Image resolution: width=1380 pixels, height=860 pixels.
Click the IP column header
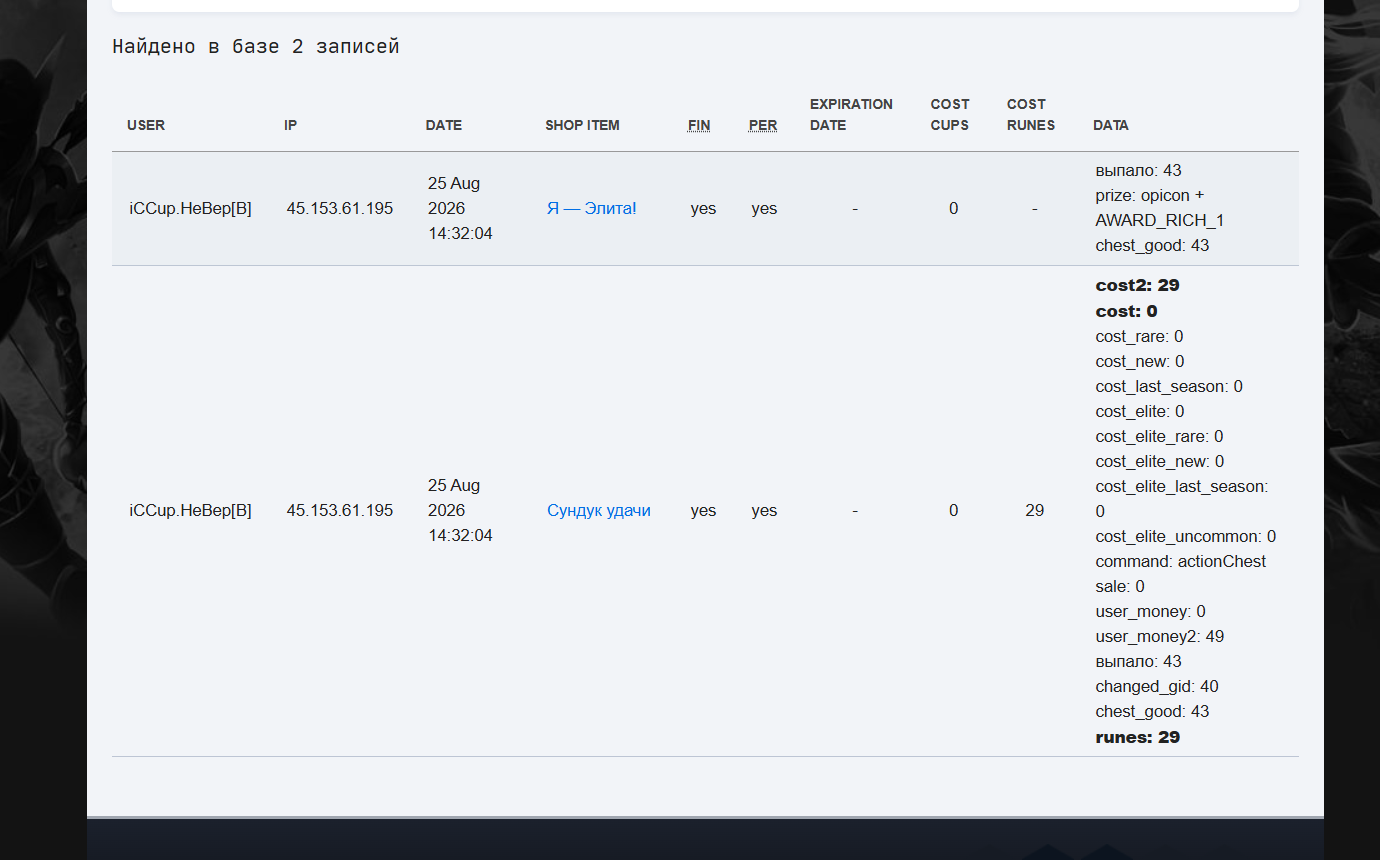[290, 125]
